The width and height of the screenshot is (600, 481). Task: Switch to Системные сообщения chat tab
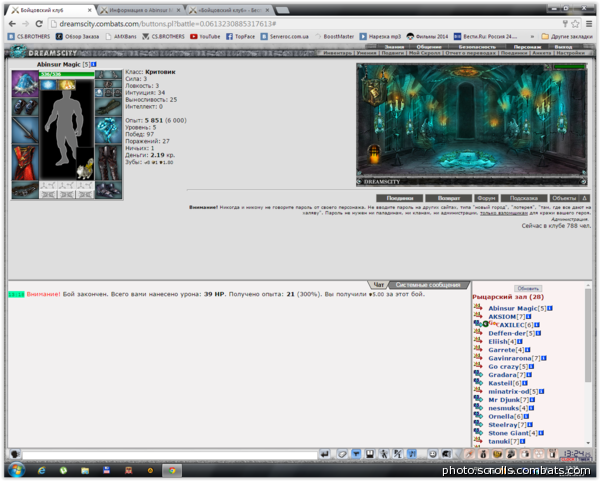[x=428, y=285]
